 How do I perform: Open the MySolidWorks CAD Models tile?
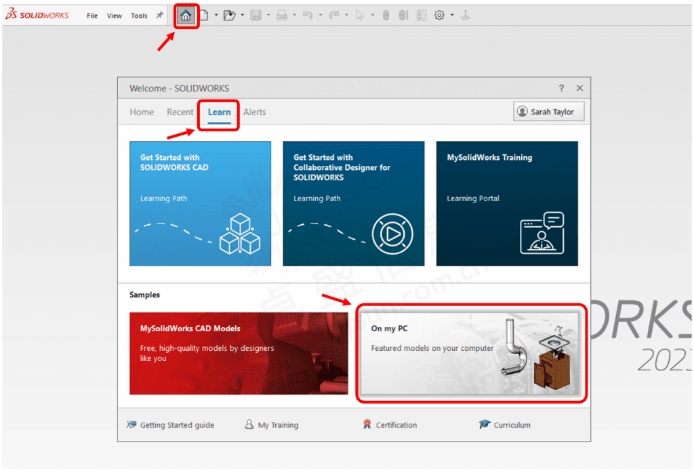[239, 353]
